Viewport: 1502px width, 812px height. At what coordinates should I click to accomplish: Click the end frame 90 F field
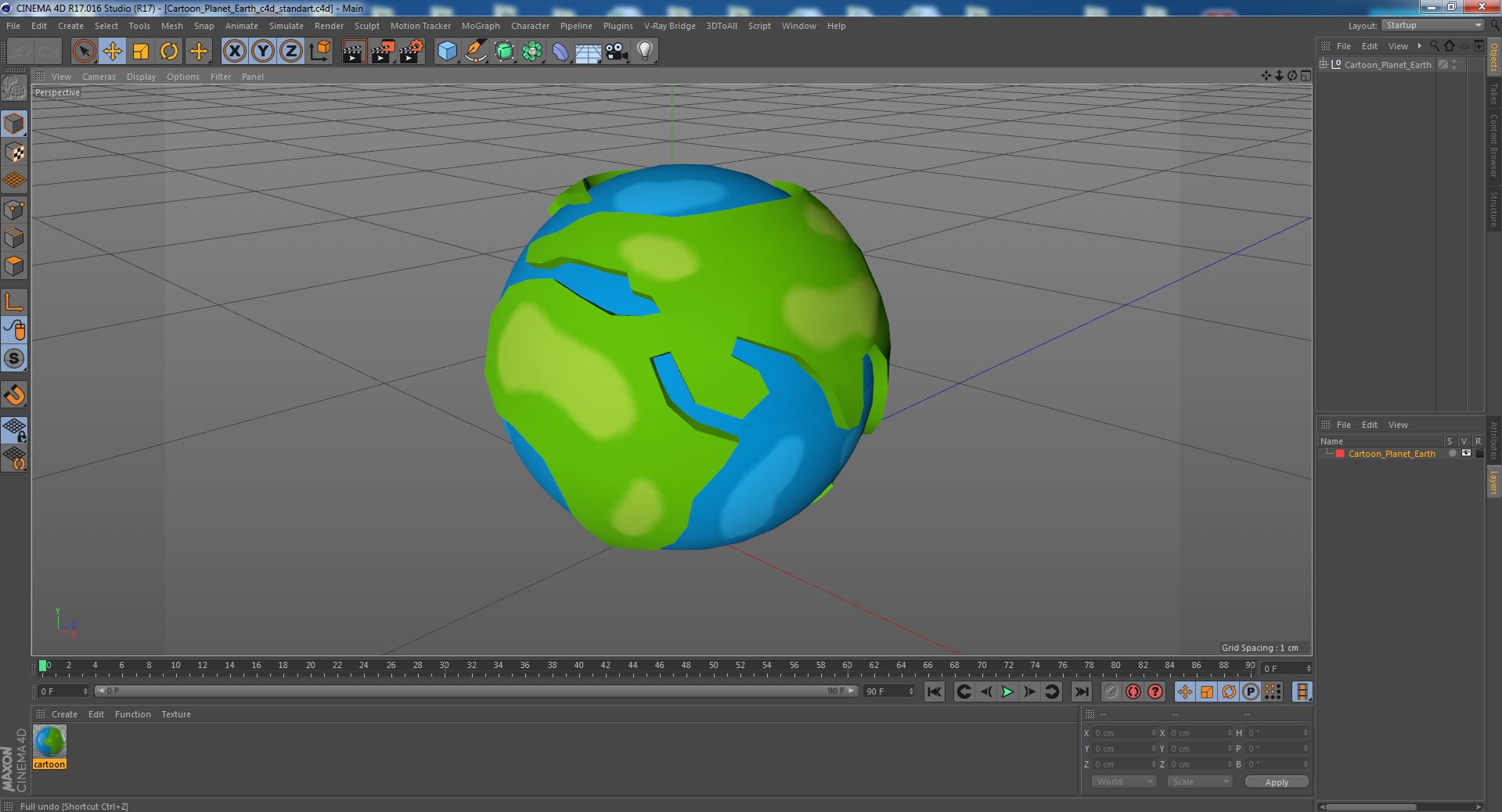[x=888, y=692]
